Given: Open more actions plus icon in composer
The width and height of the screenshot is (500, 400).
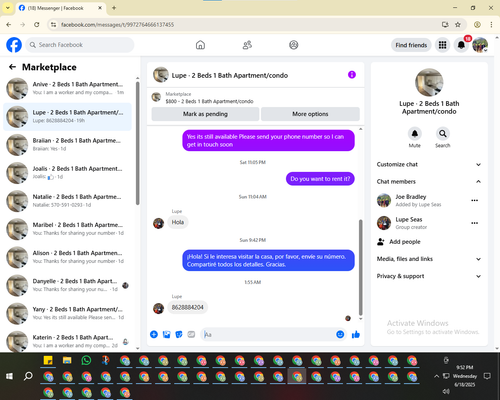Looking at the screenshot, I should coord(154,334).
